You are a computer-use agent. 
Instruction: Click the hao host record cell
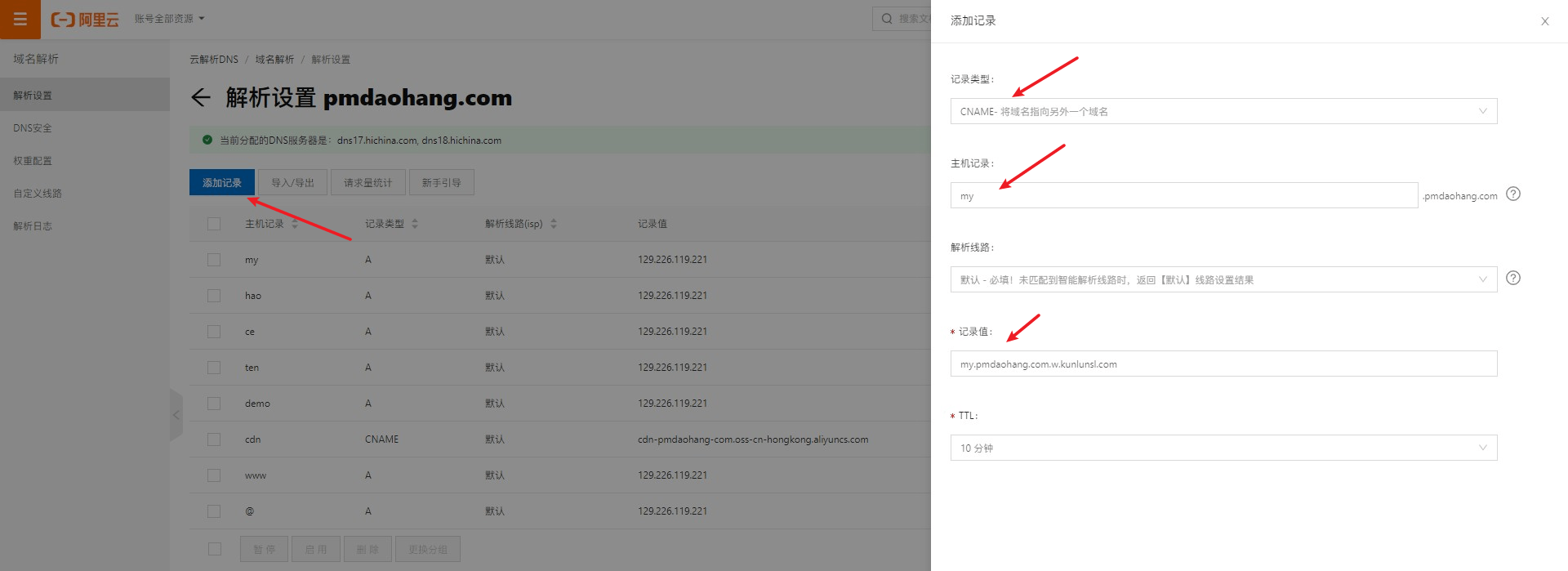coord(253,296)
